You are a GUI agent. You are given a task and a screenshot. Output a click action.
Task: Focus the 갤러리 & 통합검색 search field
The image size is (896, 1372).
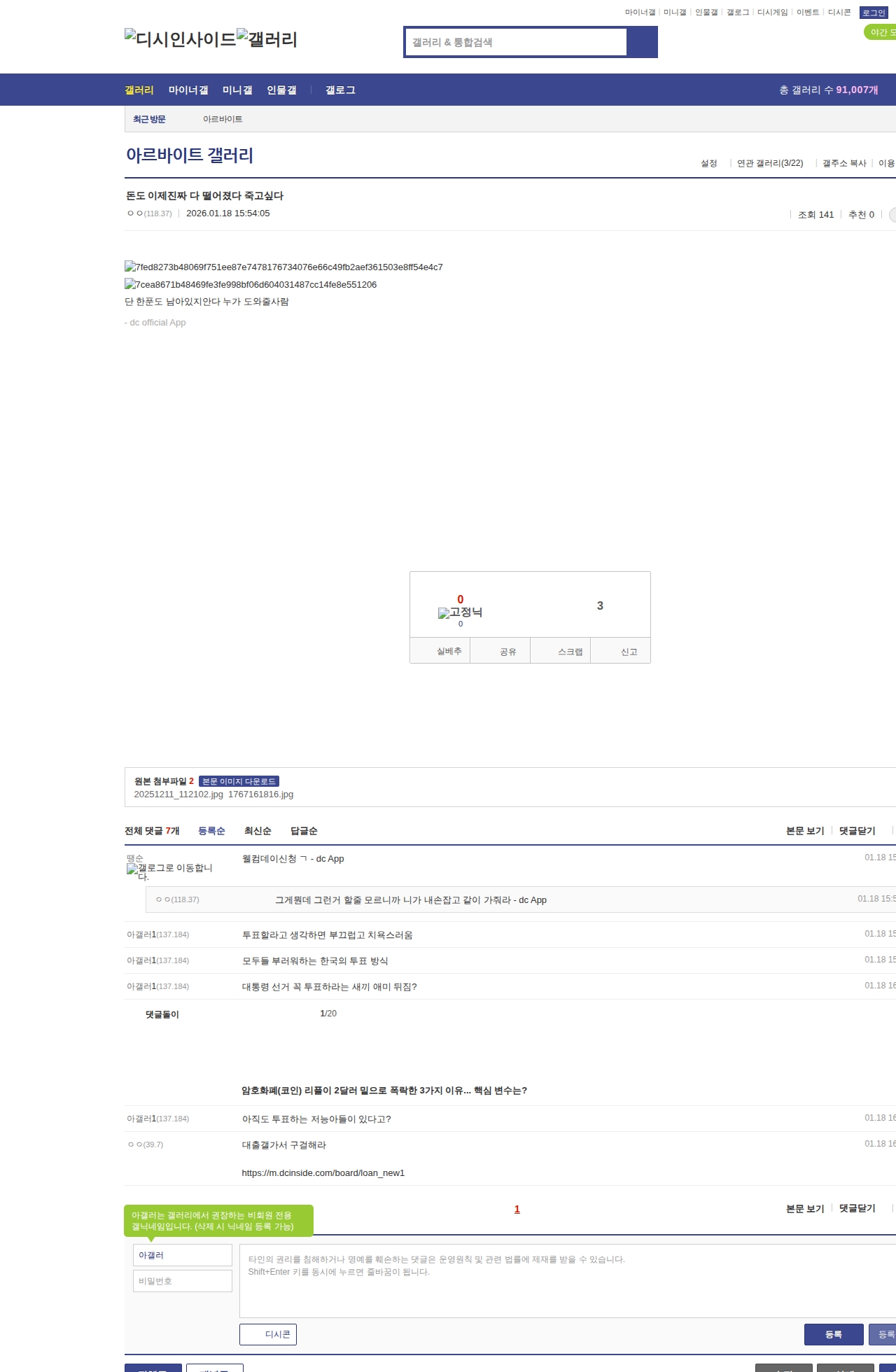[517, 42]
